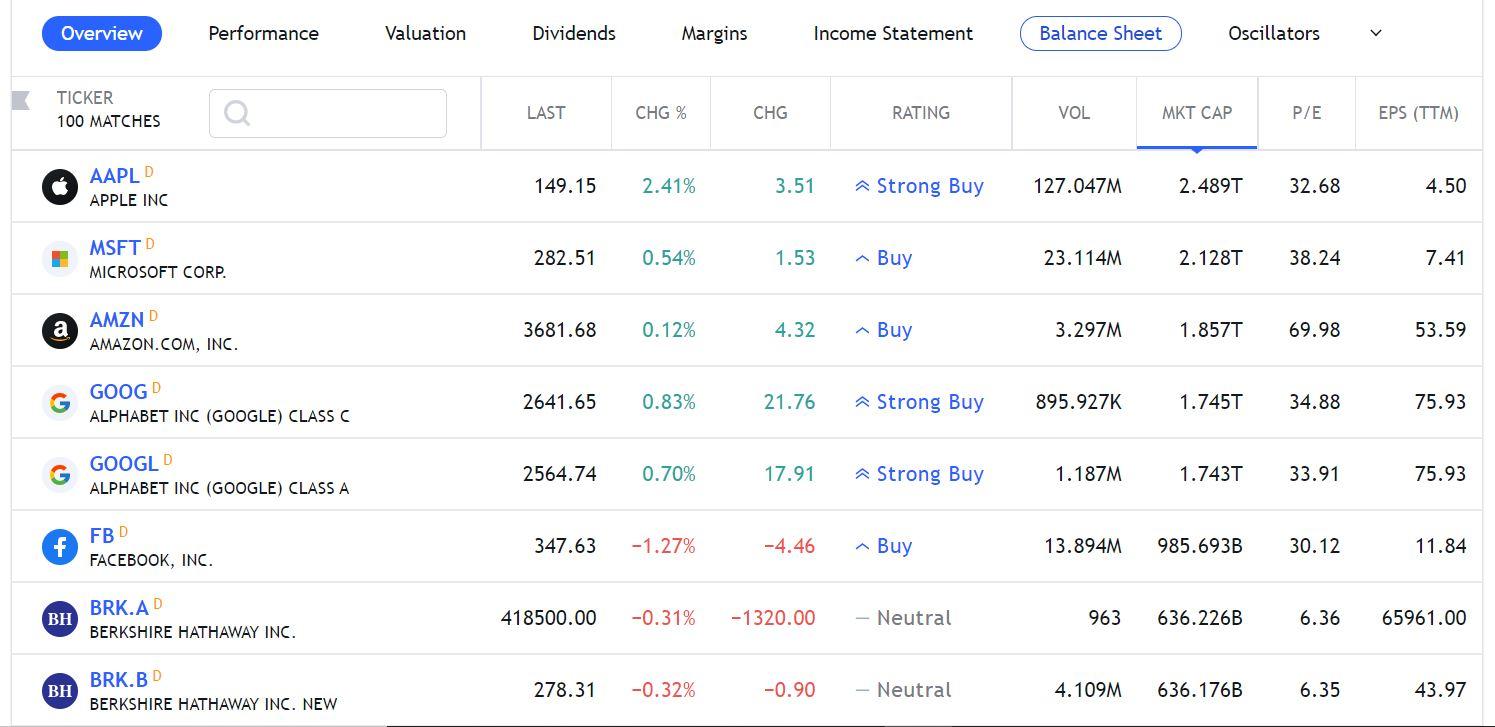Click Apple's market cap 2.489T
Screen dimensions: 1495x727
(1210, 186)
